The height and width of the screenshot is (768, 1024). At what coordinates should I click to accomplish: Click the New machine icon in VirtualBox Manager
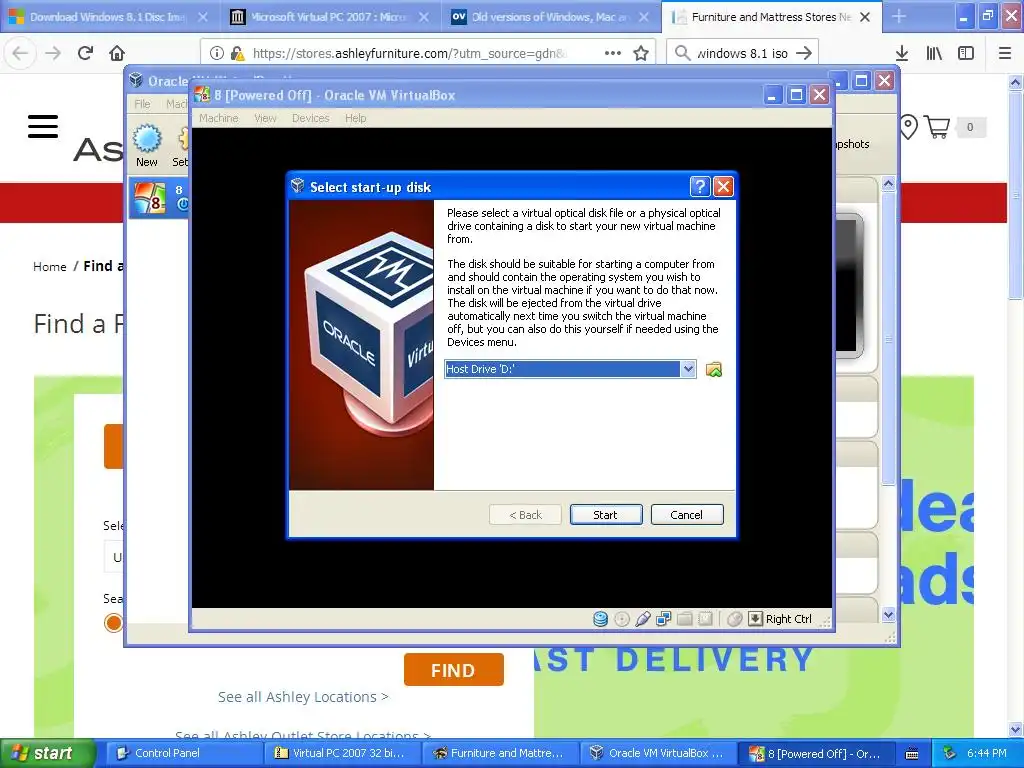click(x=147, y=145)
